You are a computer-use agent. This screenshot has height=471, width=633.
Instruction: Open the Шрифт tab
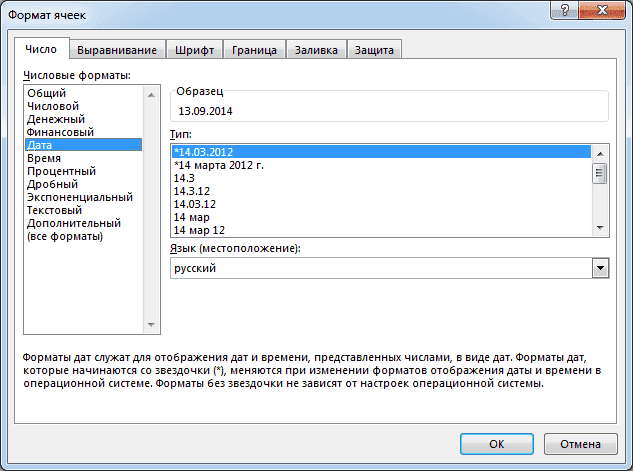194,50
